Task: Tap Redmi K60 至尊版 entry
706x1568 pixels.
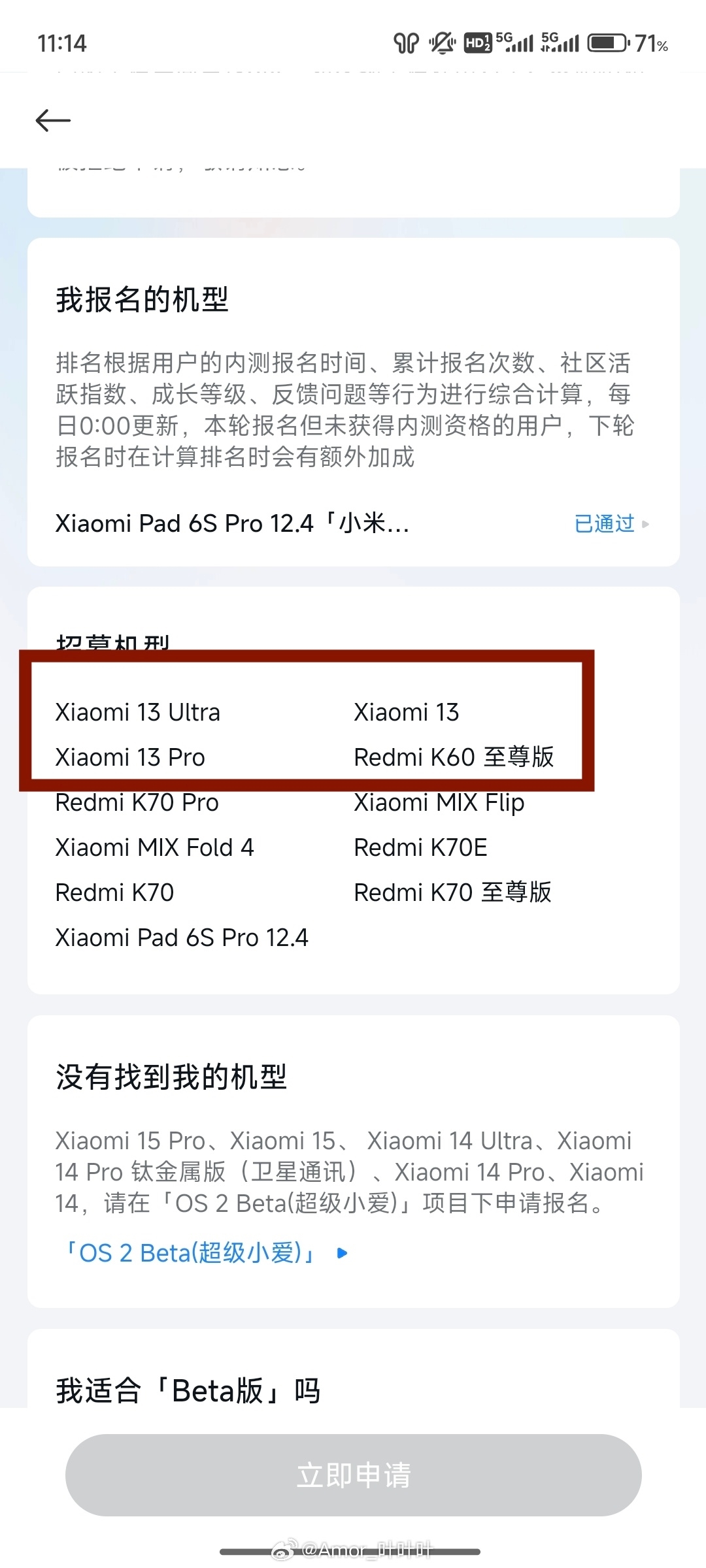Action: (454, 757)
